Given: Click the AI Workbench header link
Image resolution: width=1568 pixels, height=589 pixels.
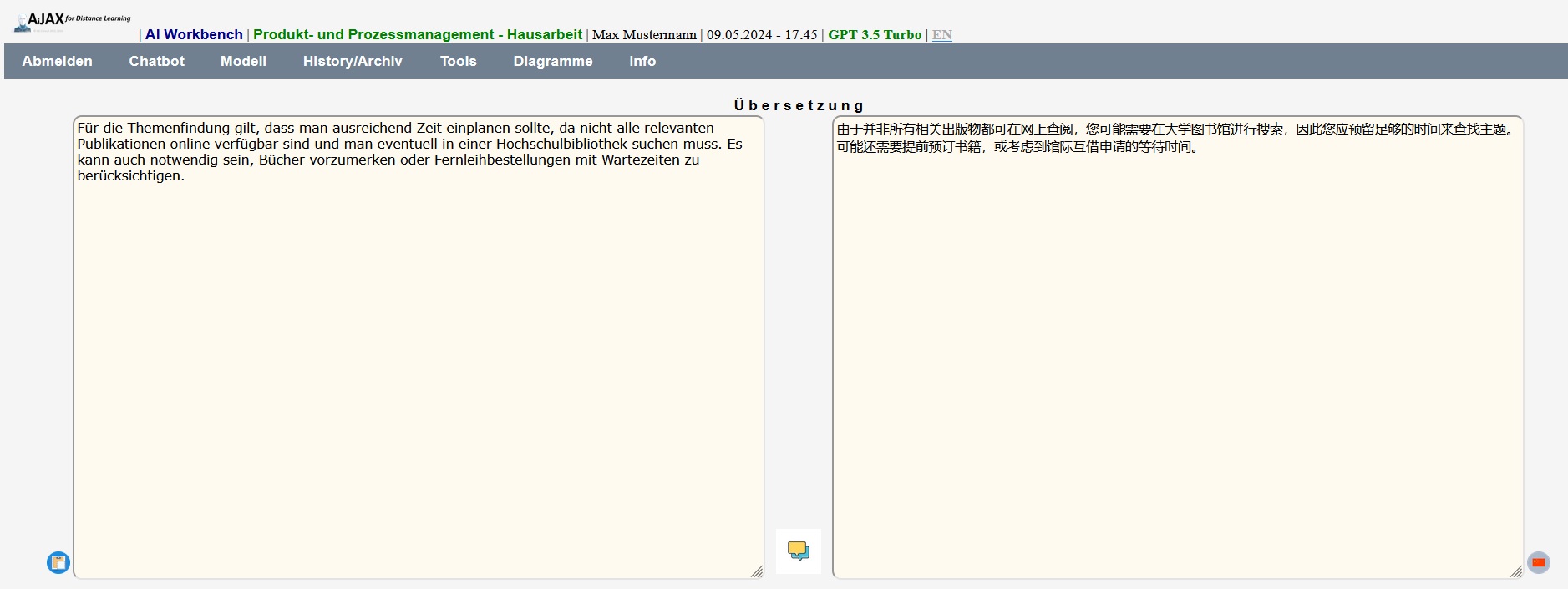Looking at the screenshot, I should 194,34.
